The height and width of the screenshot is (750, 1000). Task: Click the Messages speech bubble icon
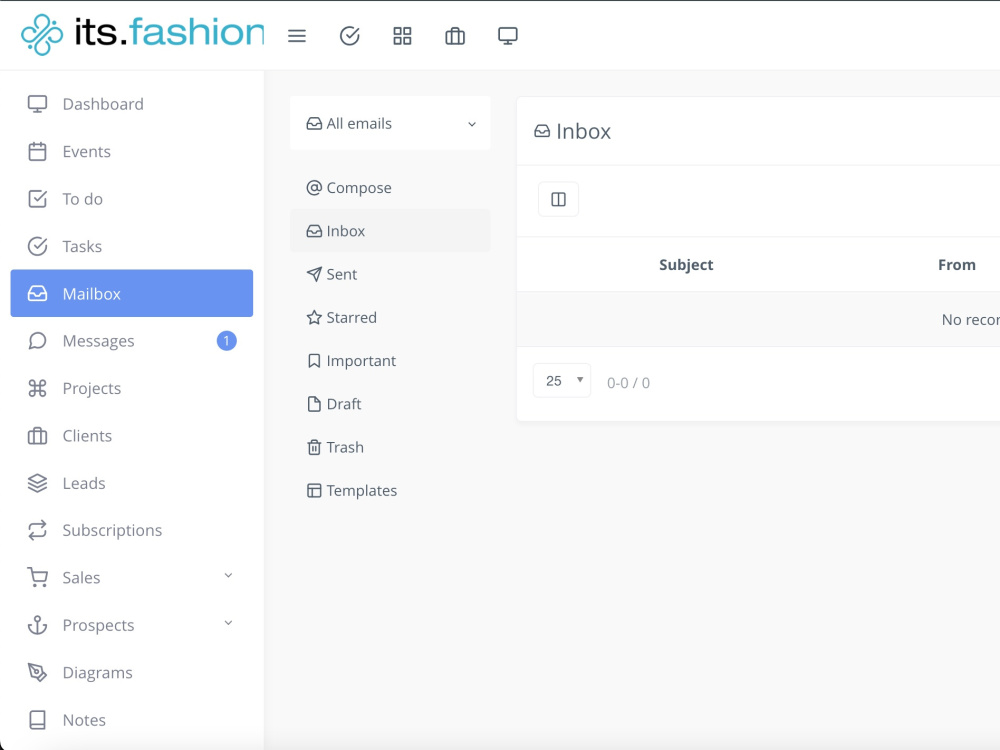click(38, 341)
